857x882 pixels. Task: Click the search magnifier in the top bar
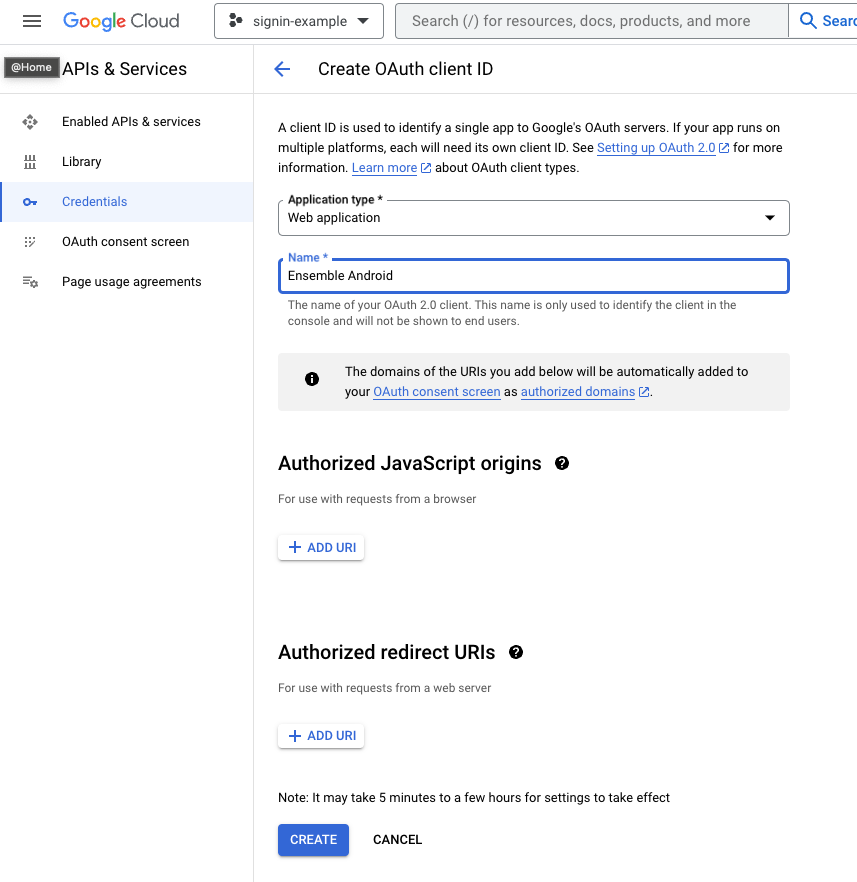pos(809,20)
